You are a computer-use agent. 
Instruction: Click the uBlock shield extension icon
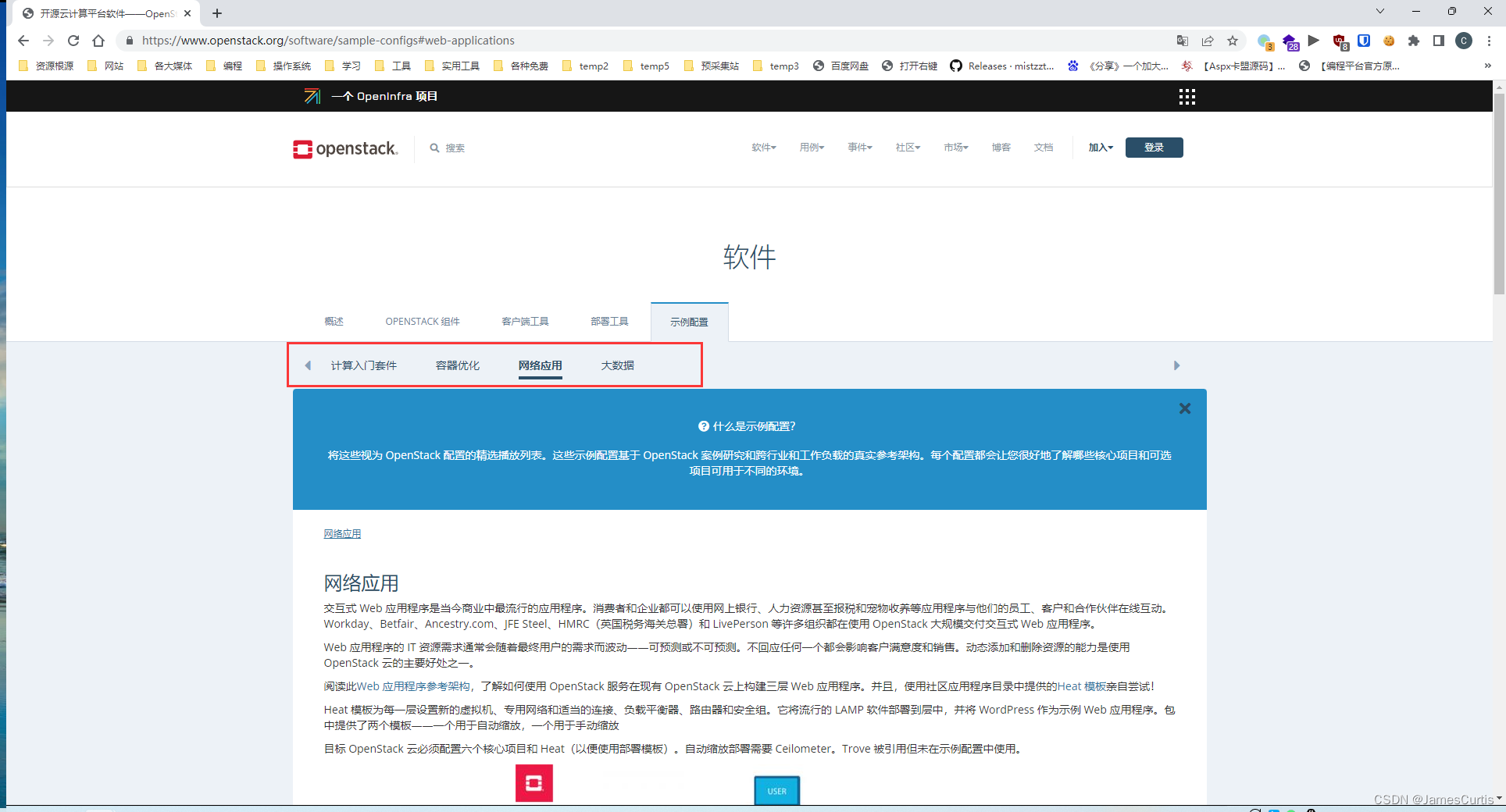click(1340, 41)
